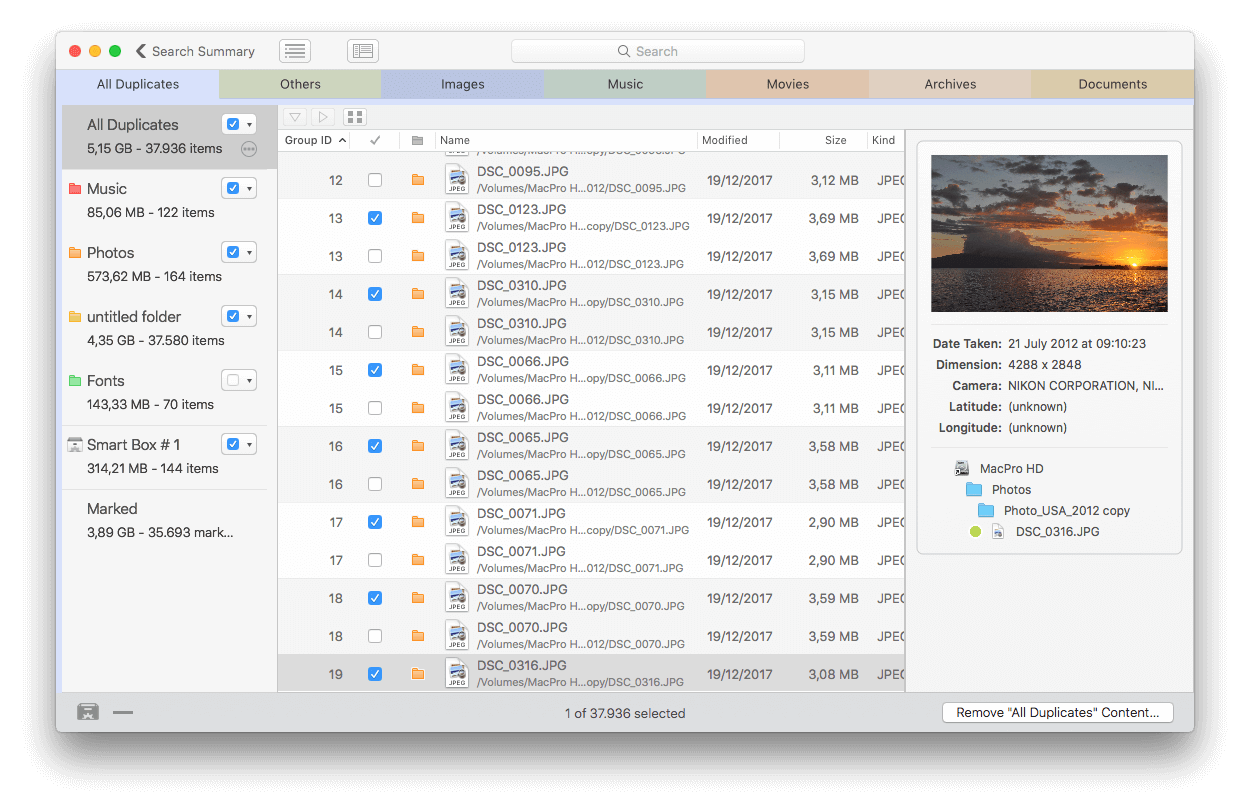Click inside the Search field
This screenshot has height=812, width=1250.
tap(658, 50)
